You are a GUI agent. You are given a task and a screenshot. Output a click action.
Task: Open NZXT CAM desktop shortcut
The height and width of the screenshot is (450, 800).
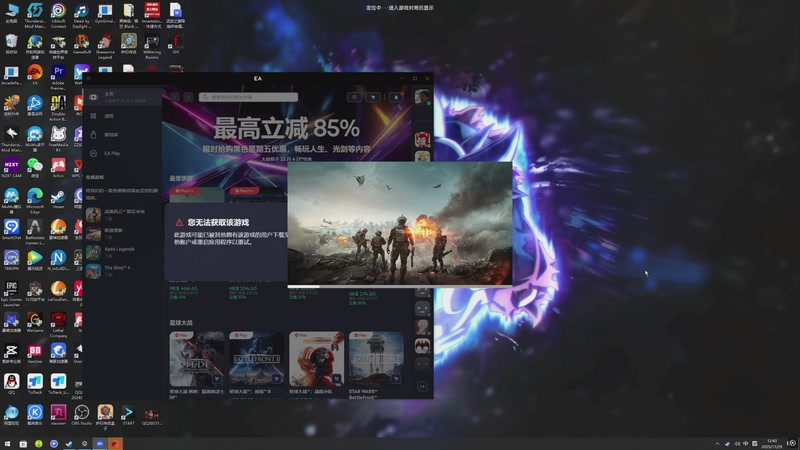coord(11,168)
